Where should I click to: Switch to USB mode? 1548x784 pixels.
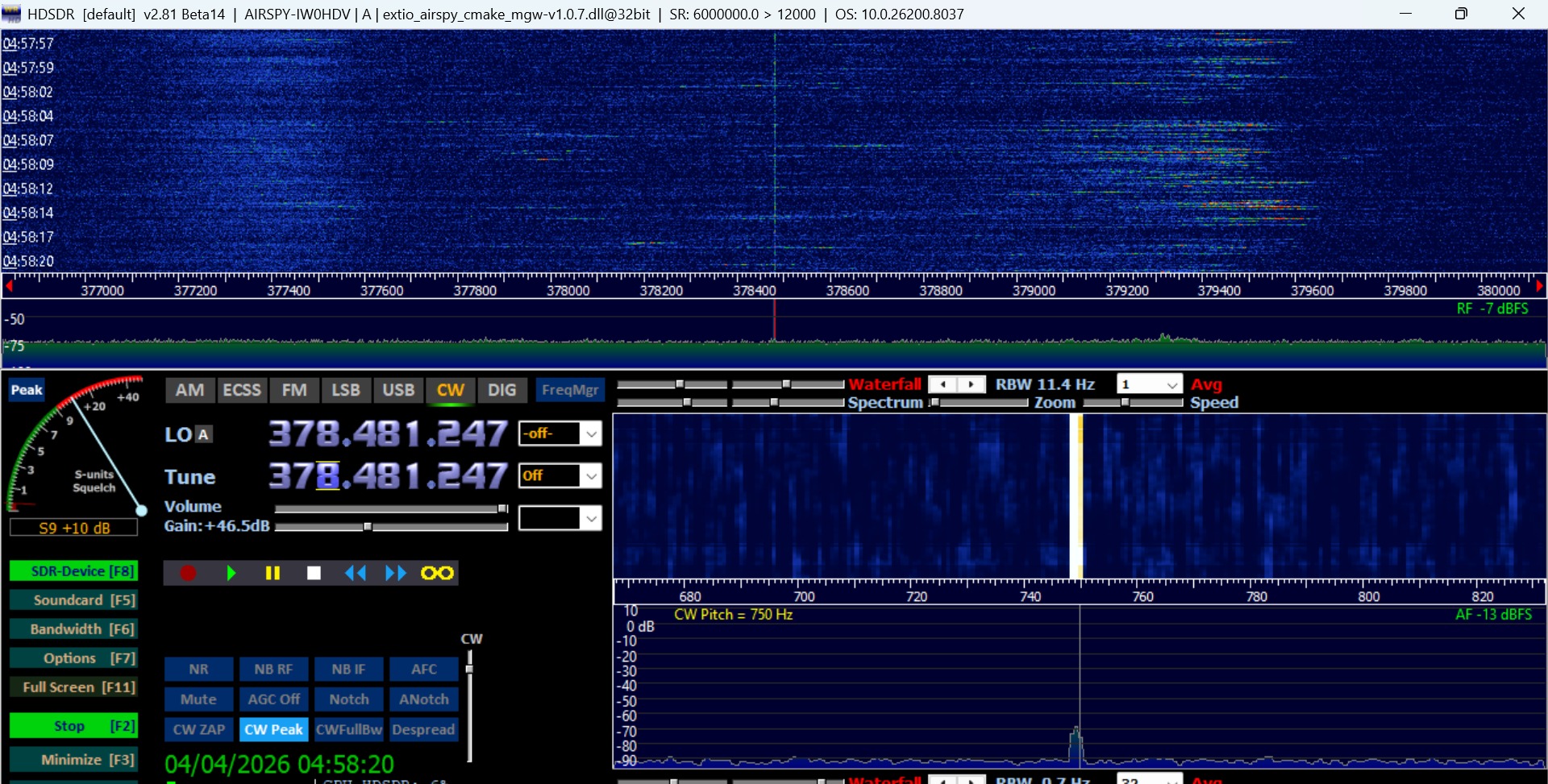(398, 390)
